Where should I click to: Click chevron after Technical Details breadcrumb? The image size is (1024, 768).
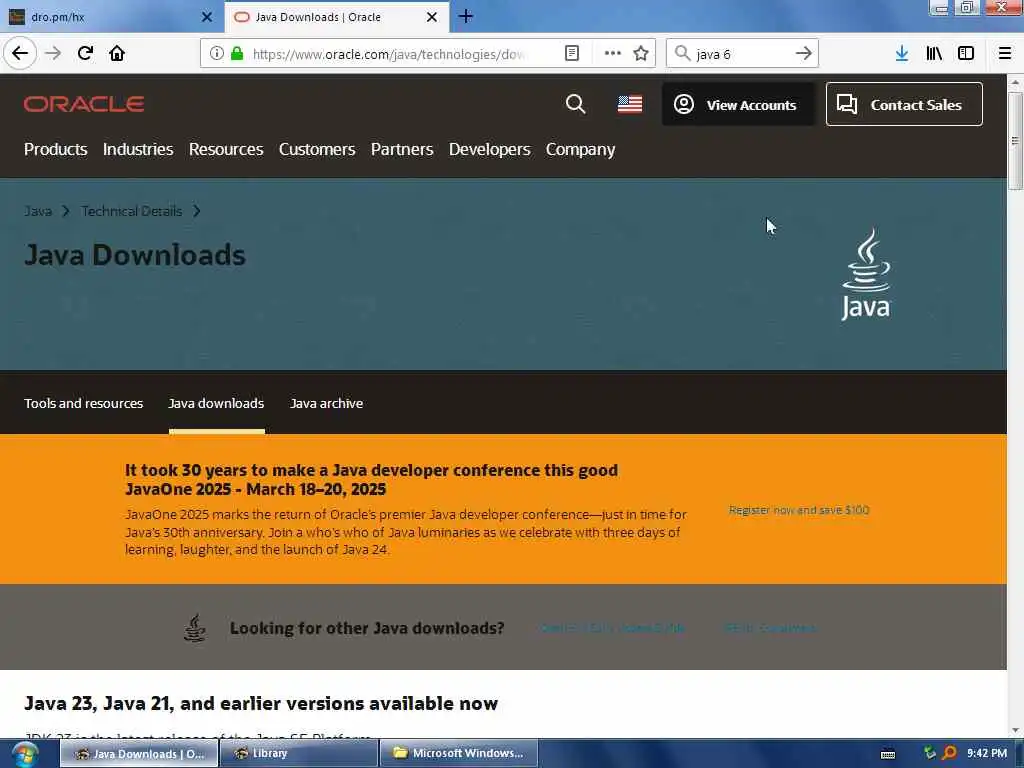point(197,211)
